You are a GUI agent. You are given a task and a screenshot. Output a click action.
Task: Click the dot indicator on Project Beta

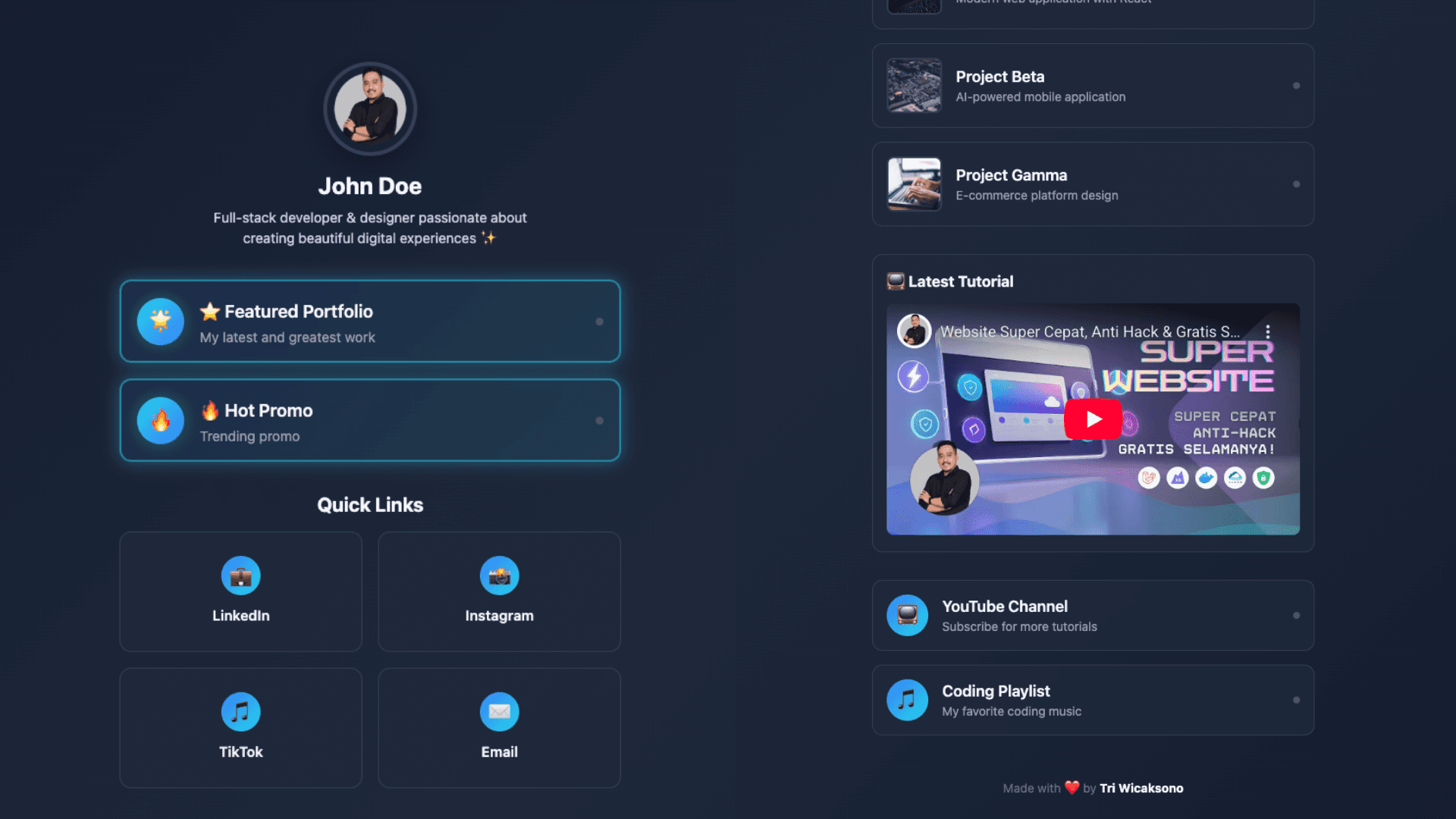click(1297, 86)
